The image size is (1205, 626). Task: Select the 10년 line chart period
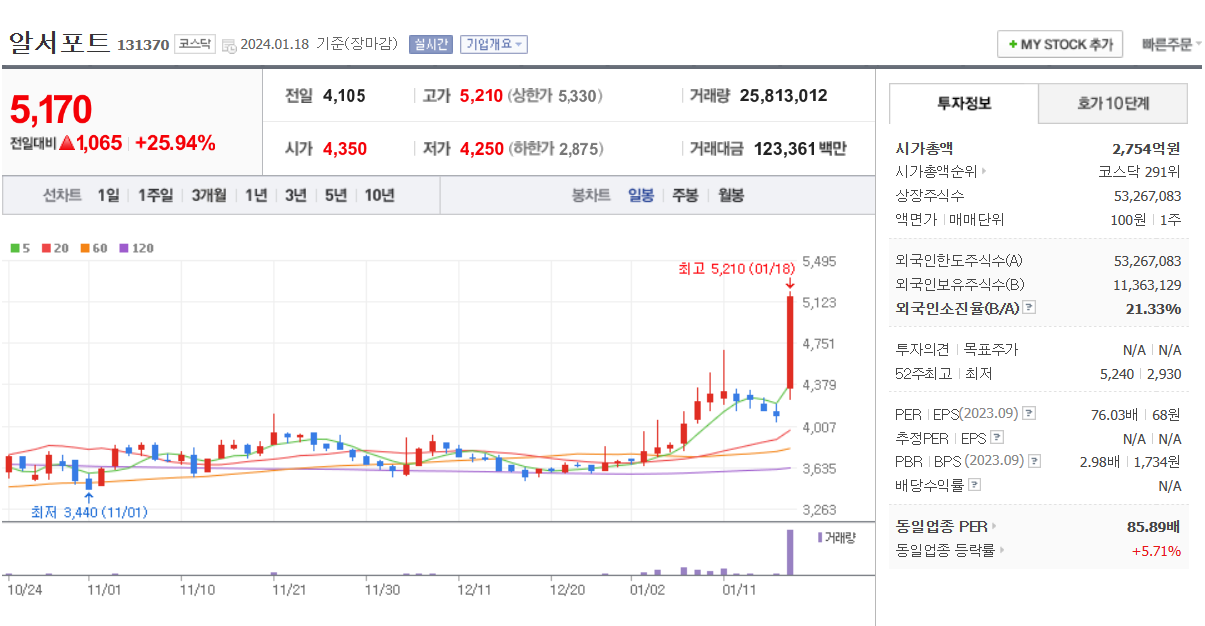[379, 195]
